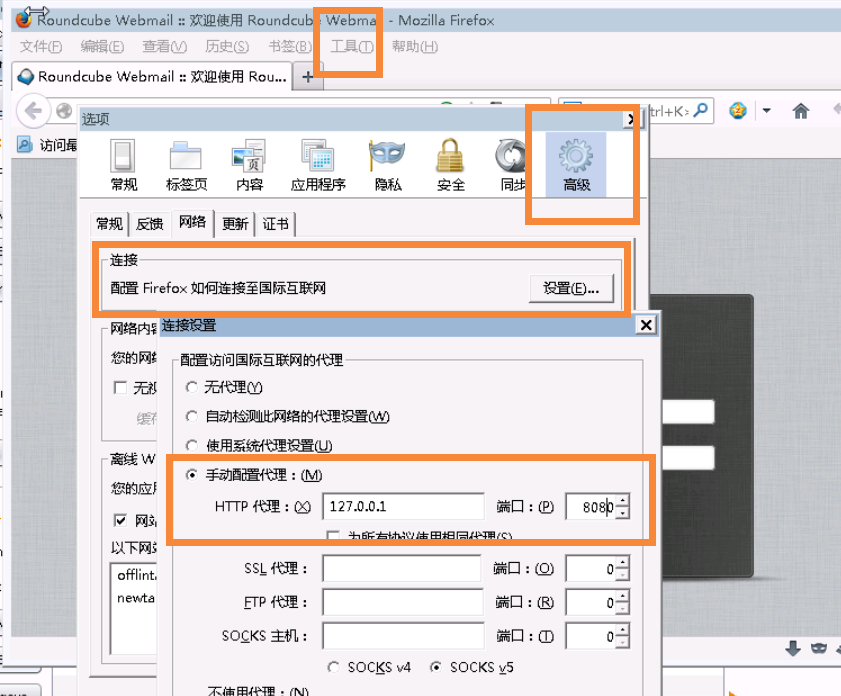
Task: Click the HTTP 代理 address field
Action: point(403,506)
